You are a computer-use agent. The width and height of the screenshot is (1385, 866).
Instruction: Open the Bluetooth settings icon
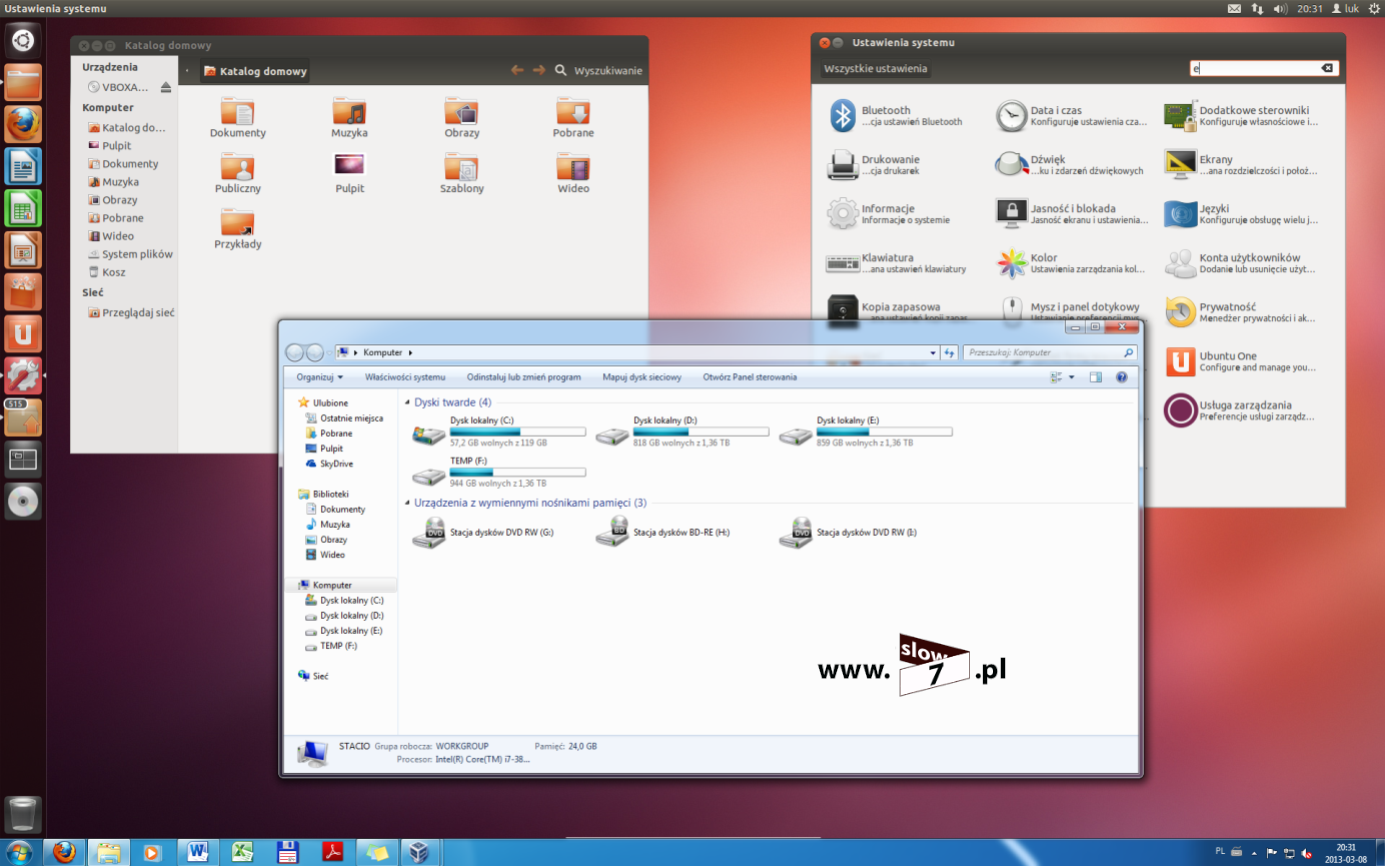click(x=843, y=116)
